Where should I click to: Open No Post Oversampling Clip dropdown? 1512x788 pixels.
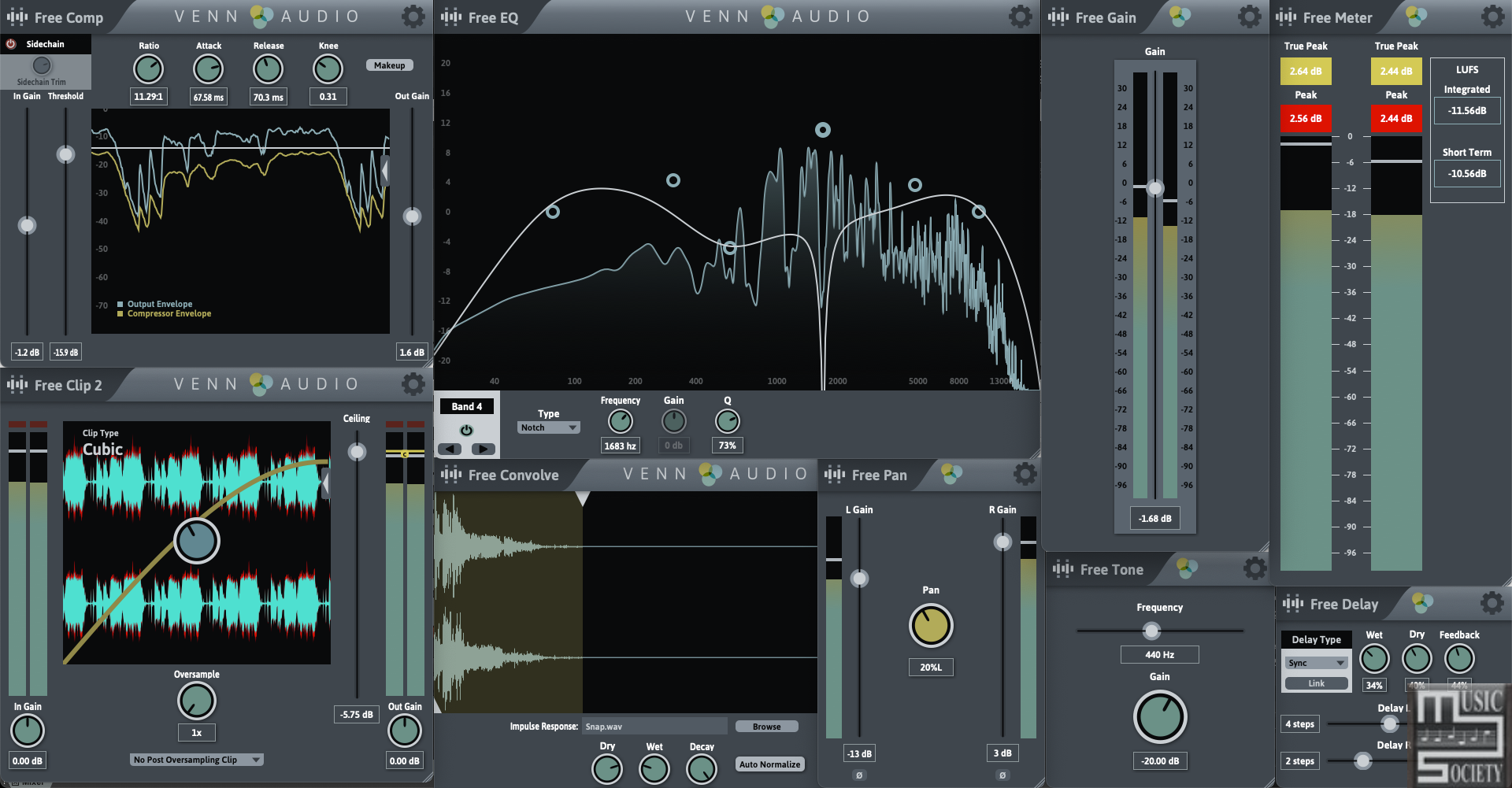click(197, 760)
